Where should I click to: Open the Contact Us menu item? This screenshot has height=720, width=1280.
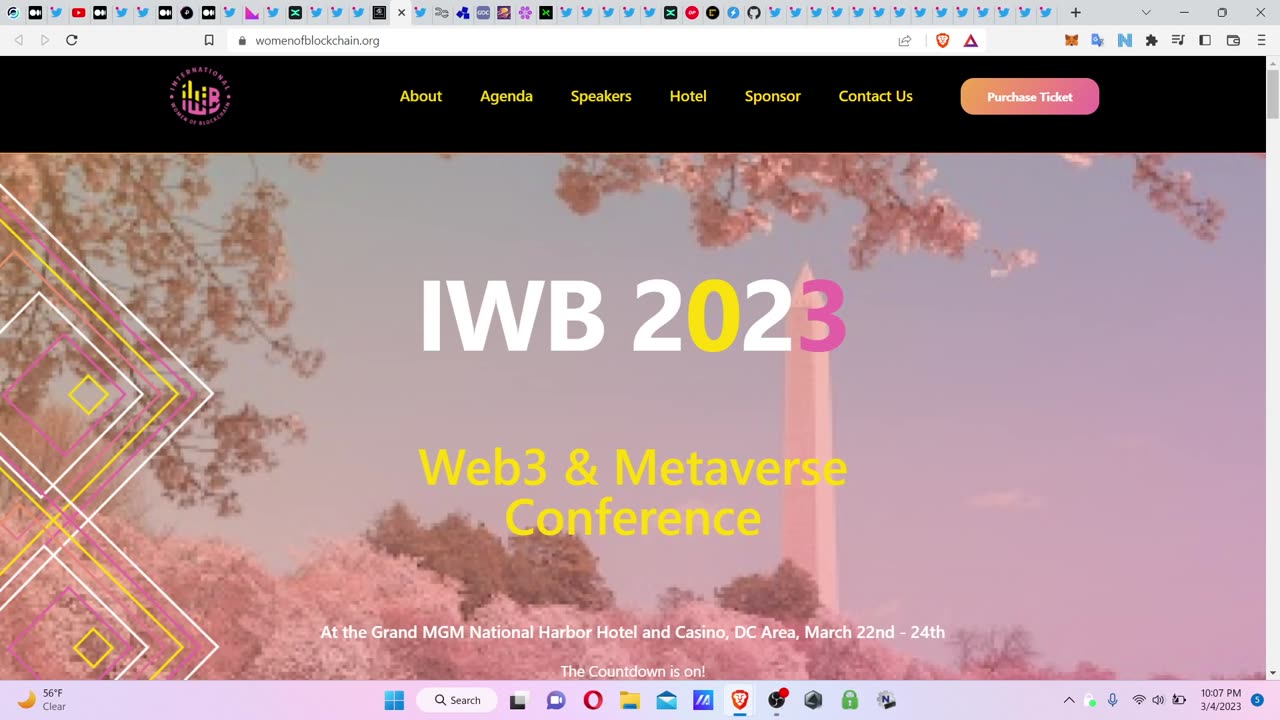(x=876, y=96)
